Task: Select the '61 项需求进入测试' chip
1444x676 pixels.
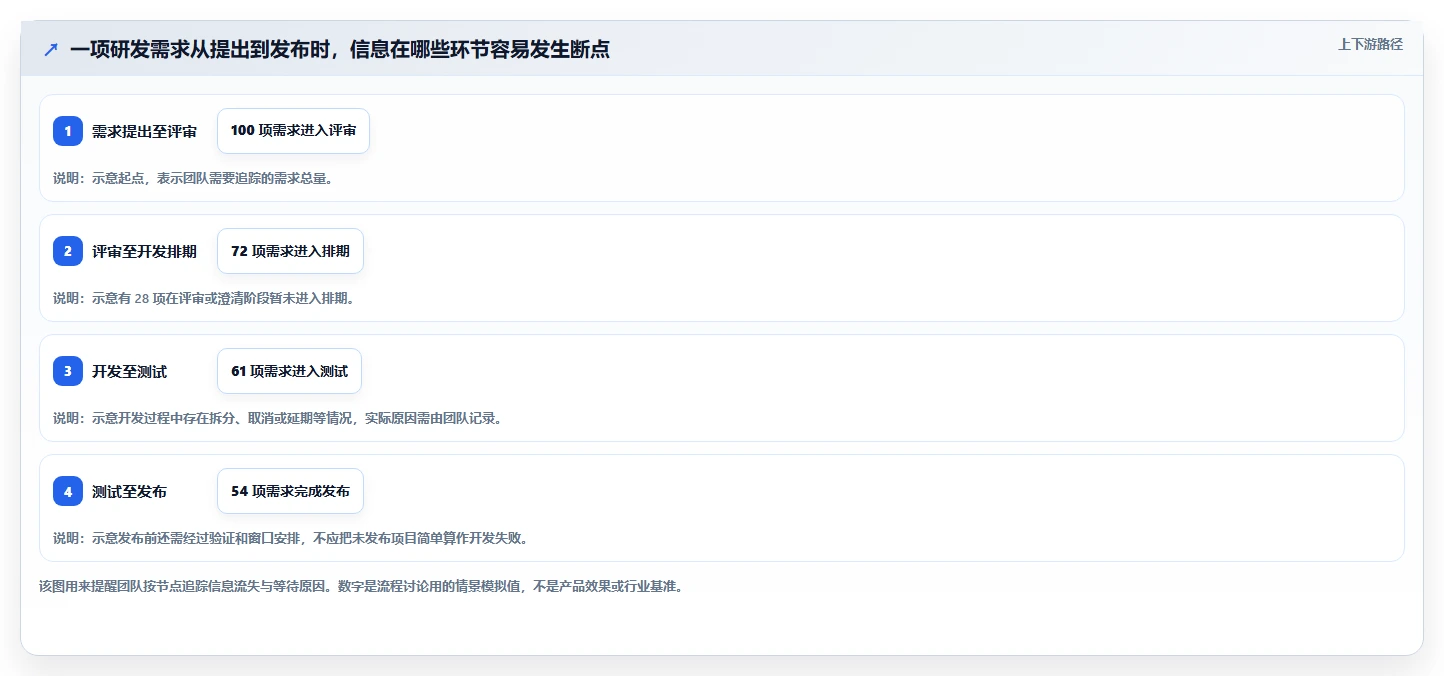Action: (x=289, y=371)
